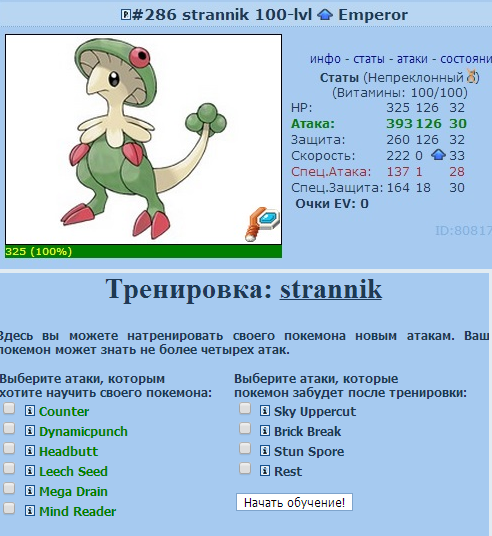The image size is (492, 536).
Task: Click the Mega Drain attack name
Action: pos(73,492)
